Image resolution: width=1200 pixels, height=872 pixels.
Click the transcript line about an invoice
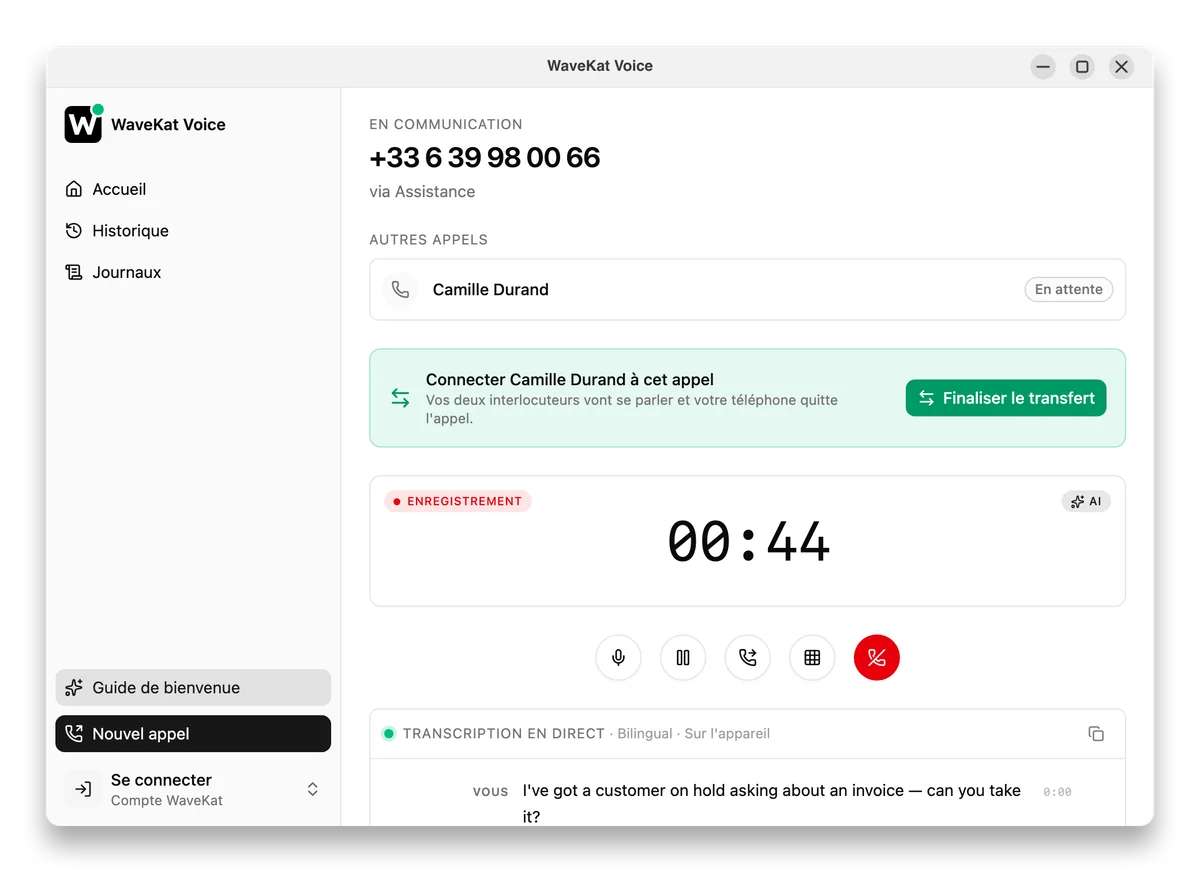pos(771,804)
